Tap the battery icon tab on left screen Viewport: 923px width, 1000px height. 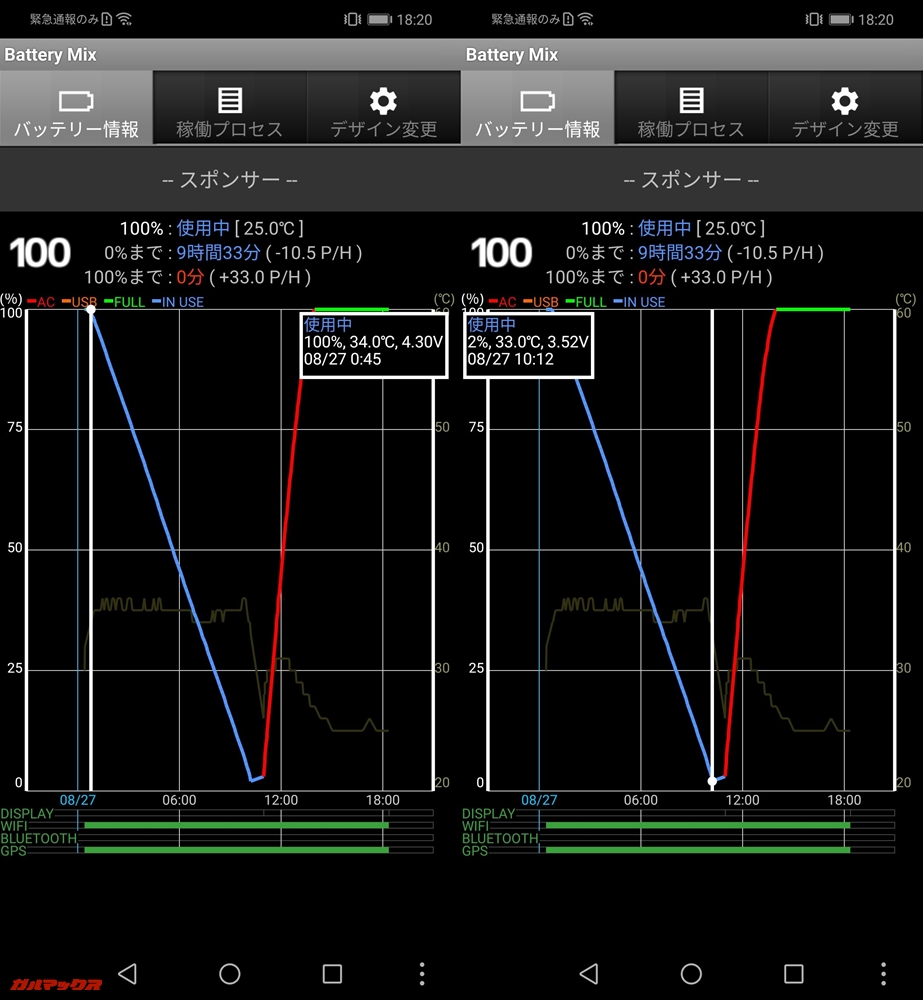tap(76, 101)
